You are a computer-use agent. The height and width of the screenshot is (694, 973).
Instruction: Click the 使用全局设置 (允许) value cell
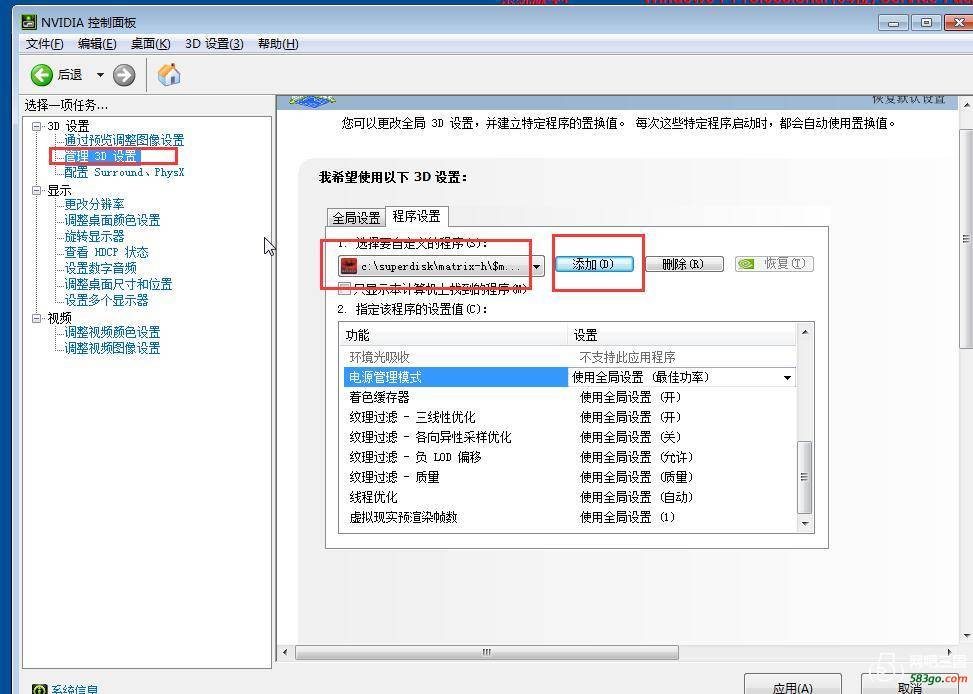pyautogui.click(x=636, y=457)
